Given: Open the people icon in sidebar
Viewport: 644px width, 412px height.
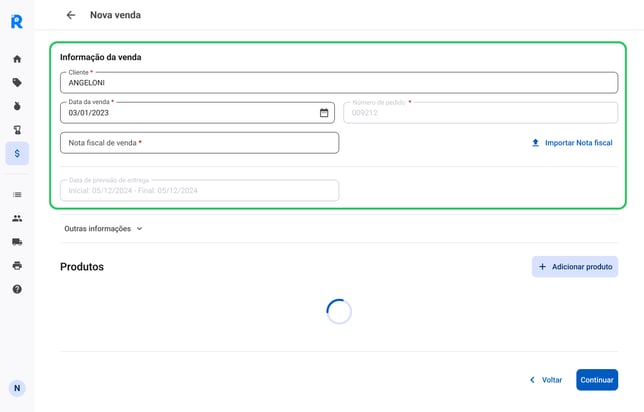Looking at the screenshot, I should [x=17, y=218].
